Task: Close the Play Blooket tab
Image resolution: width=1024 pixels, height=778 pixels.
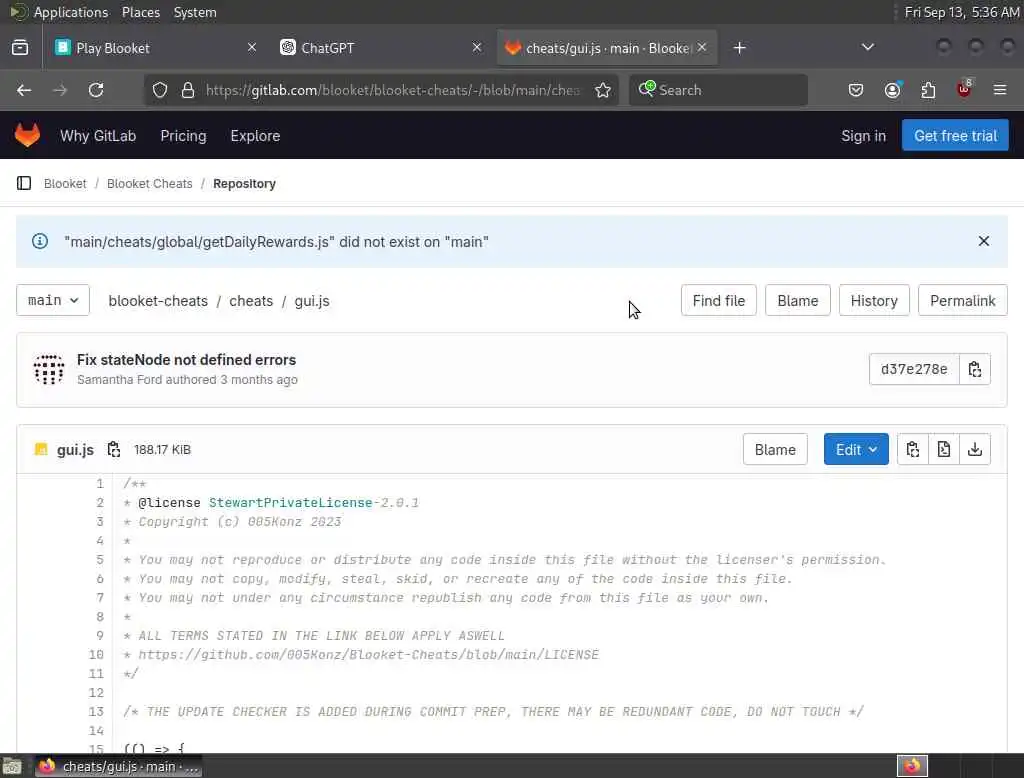Action: [x=252, y=47]
